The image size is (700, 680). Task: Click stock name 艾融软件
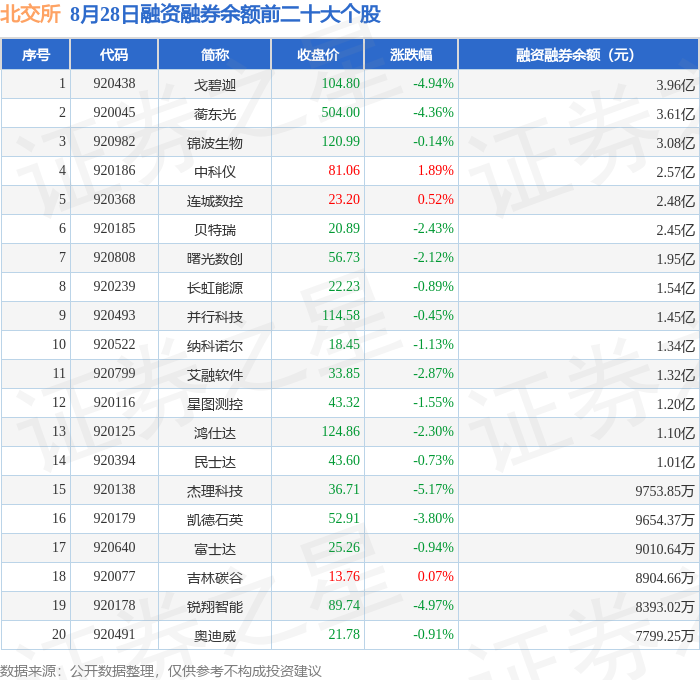click(x=215, y=375)
